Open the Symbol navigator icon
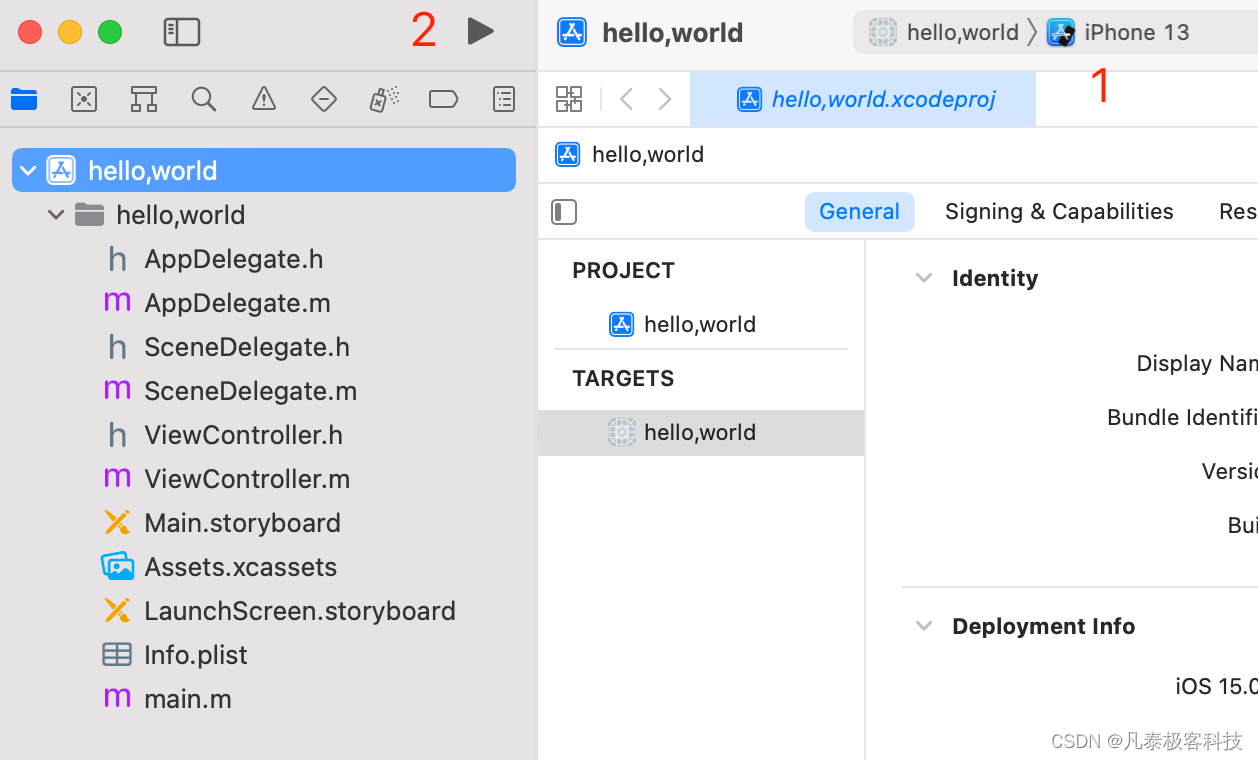This screenshot has width=1258, height=760. click(x=144, y=99)
